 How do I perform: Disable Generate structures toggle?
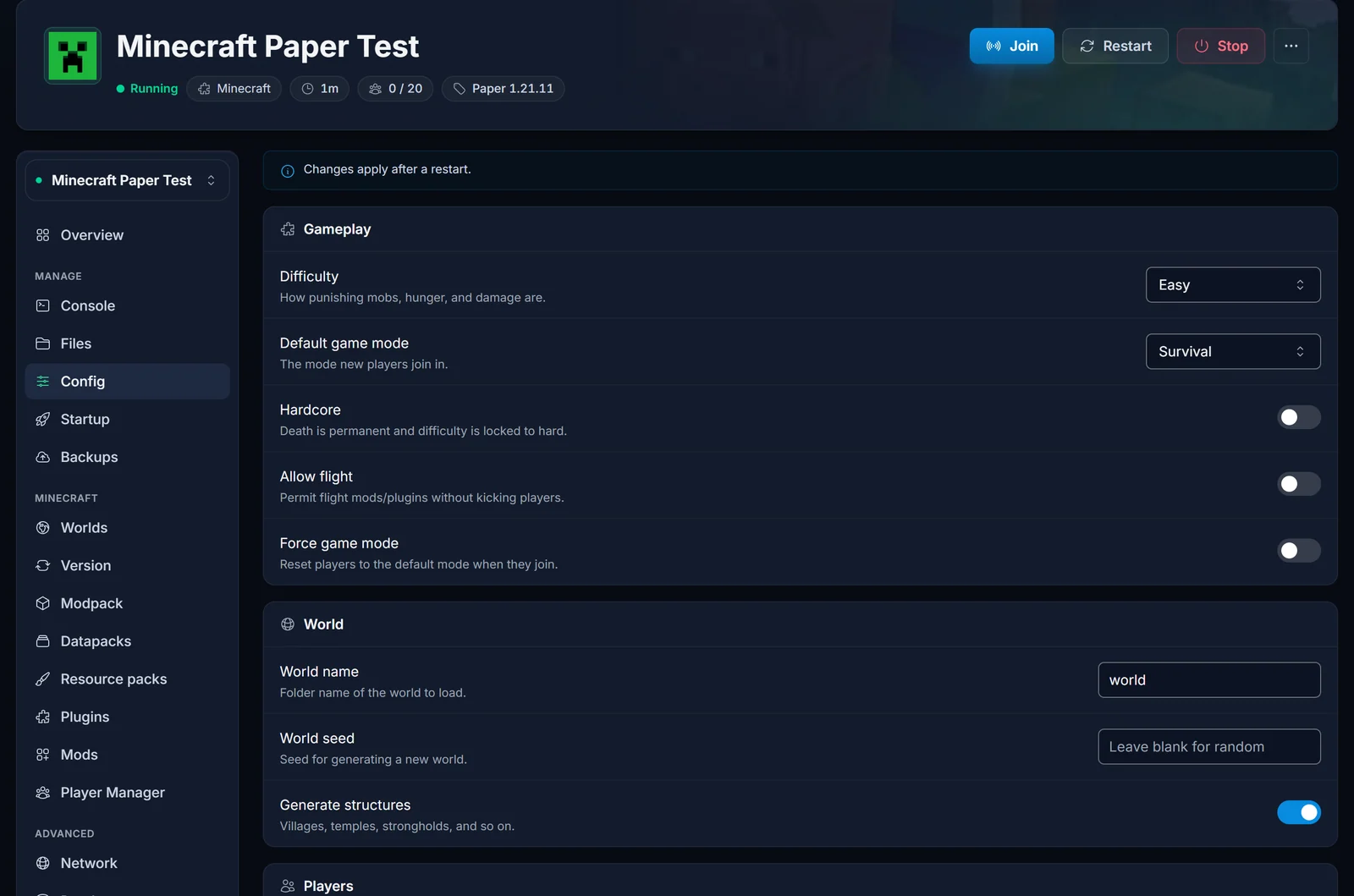tap(1298, 812)
